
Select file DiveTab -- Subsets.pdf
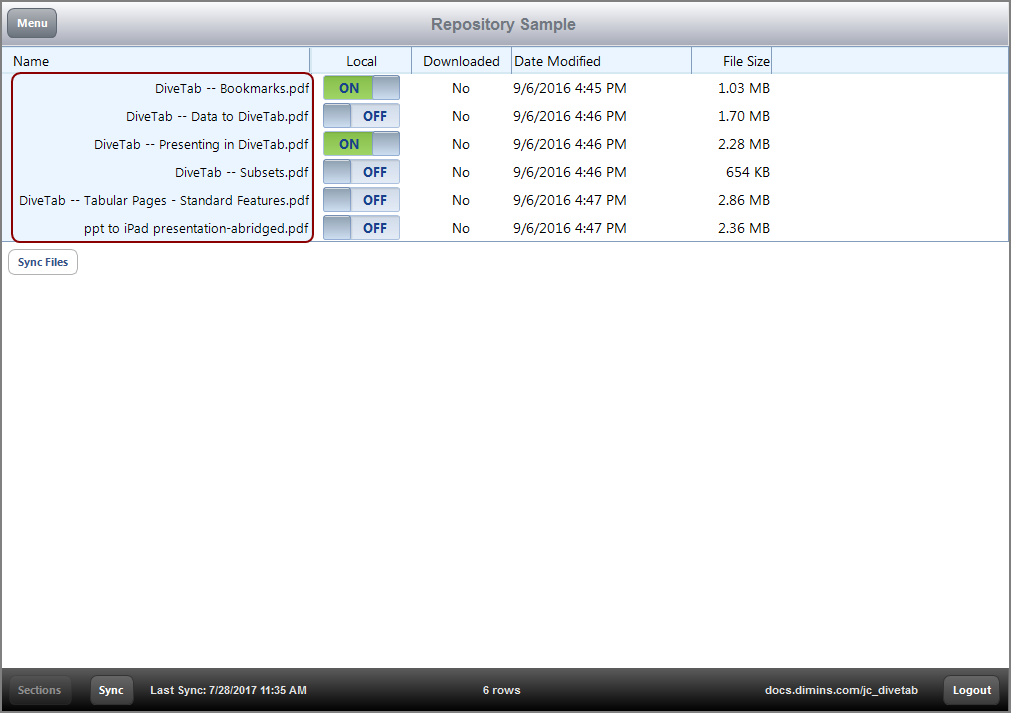(242, 173)
